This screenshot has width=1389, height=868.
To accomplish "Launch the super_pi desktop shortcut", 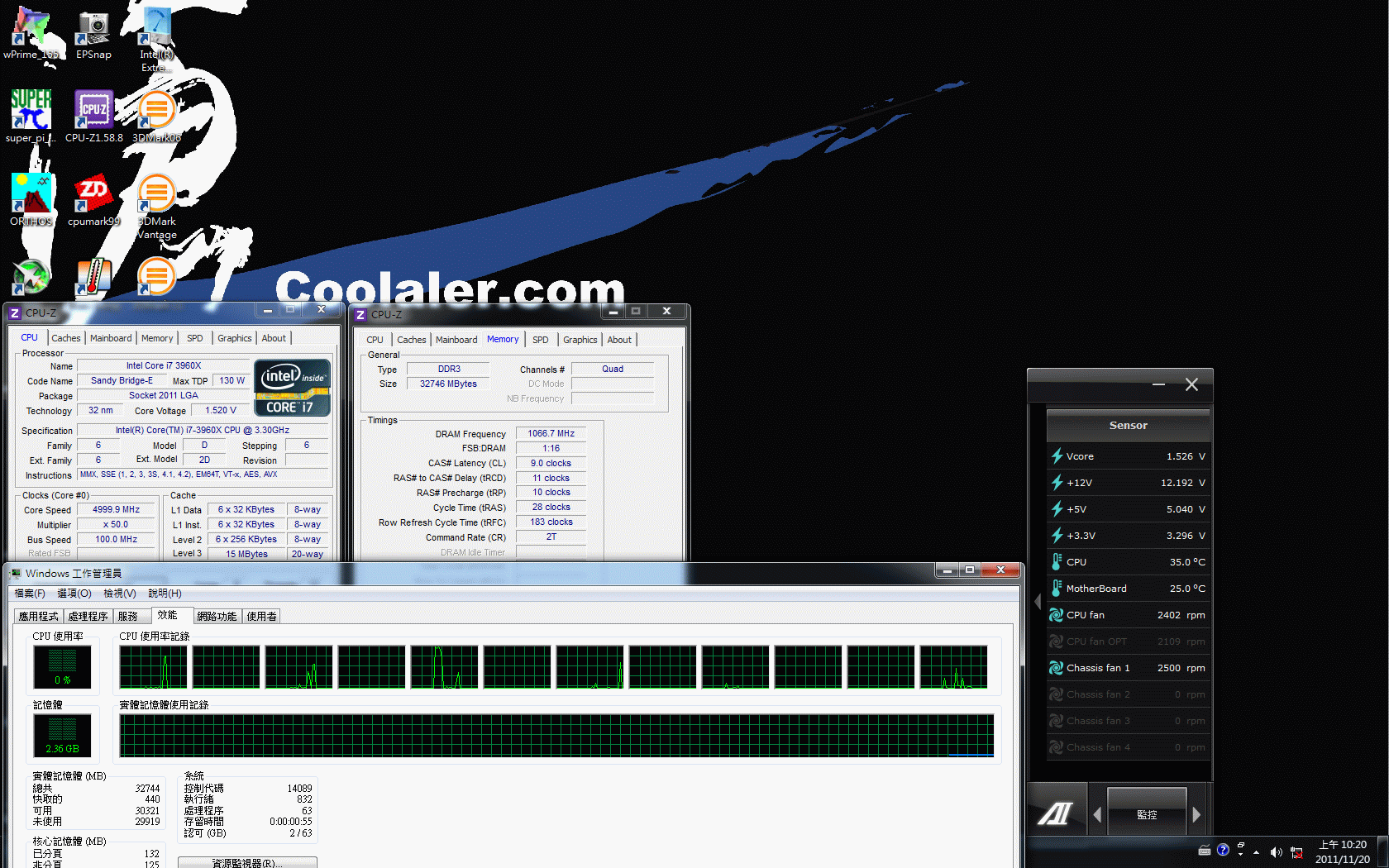I will [x=31, y=116].
